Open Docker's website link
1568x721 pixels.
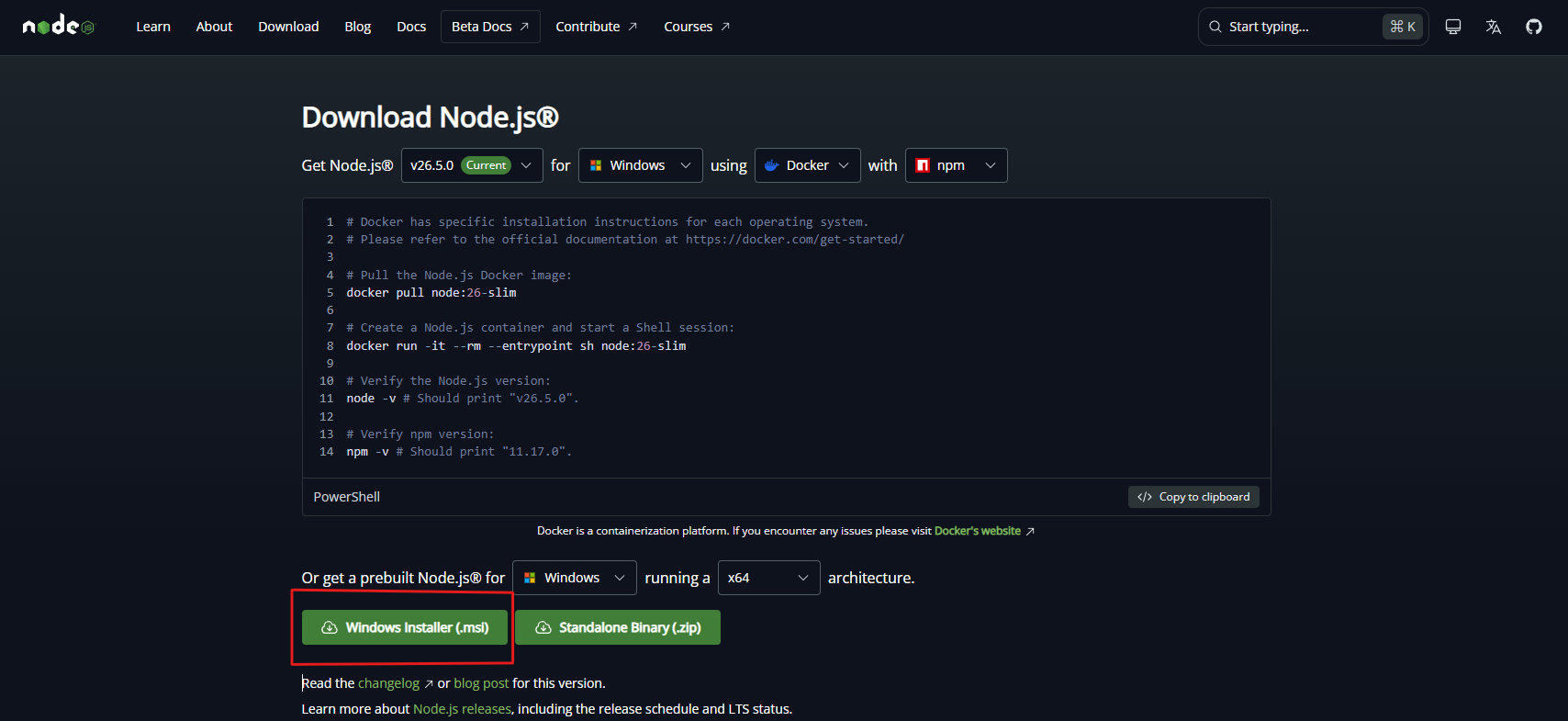pos(978,531)
